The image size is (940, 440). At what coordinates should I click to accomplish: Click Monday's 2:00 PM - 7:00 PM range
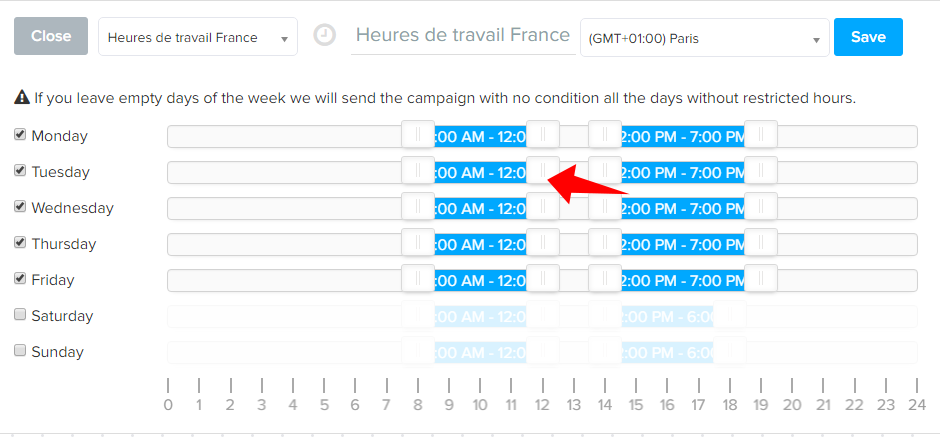[683, 137]
